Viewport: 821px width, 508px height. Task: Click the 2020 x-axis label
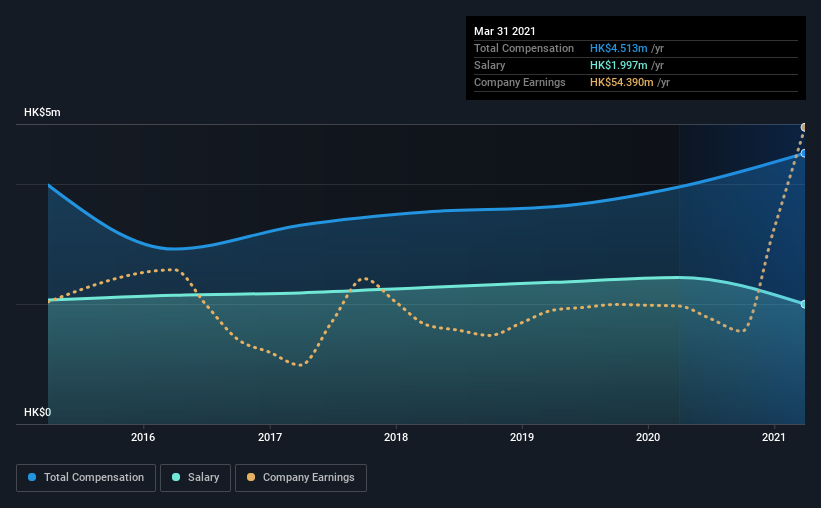click(x=648, y=437)
